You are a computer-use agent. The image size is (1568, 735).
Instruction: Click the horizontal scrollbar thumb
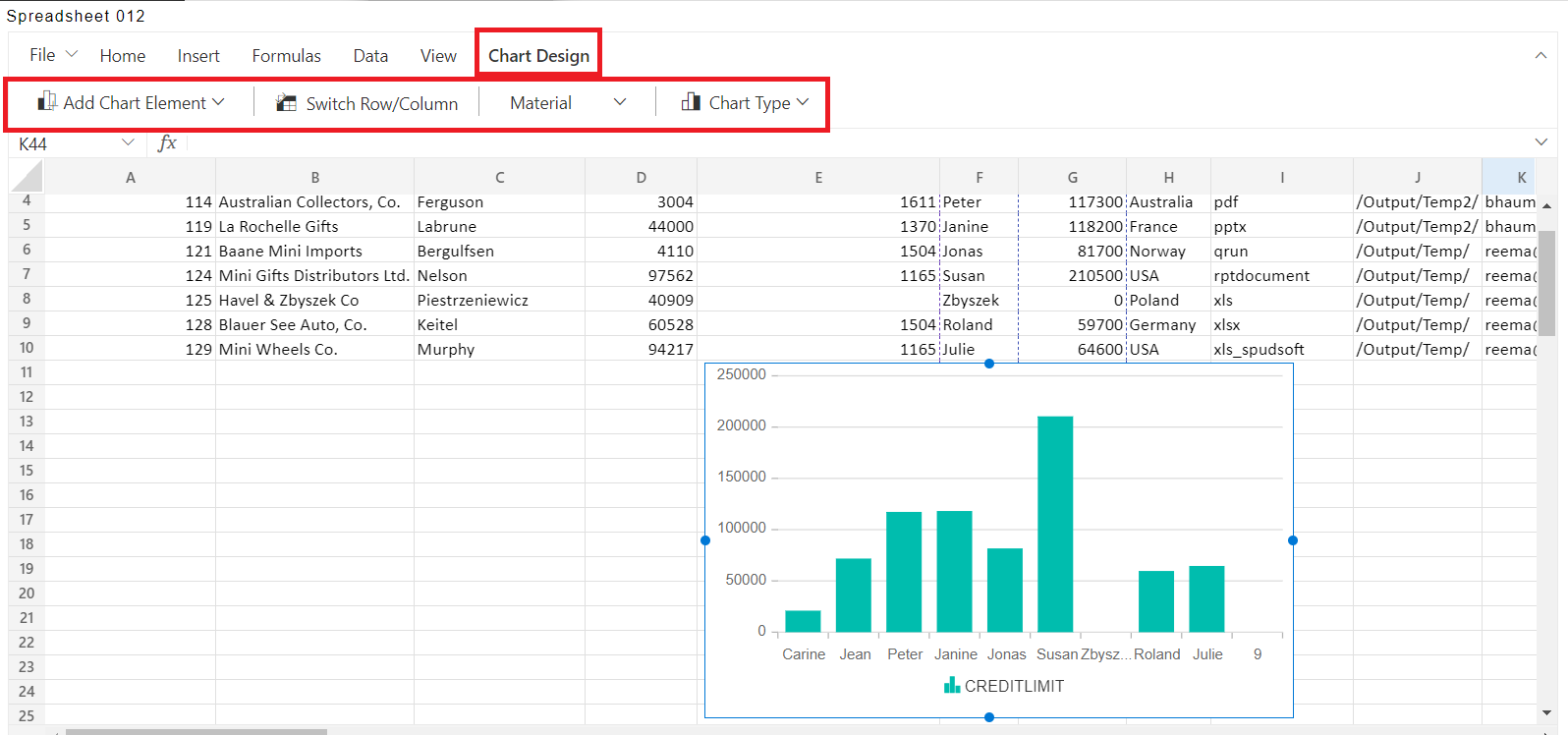(196, 731)
